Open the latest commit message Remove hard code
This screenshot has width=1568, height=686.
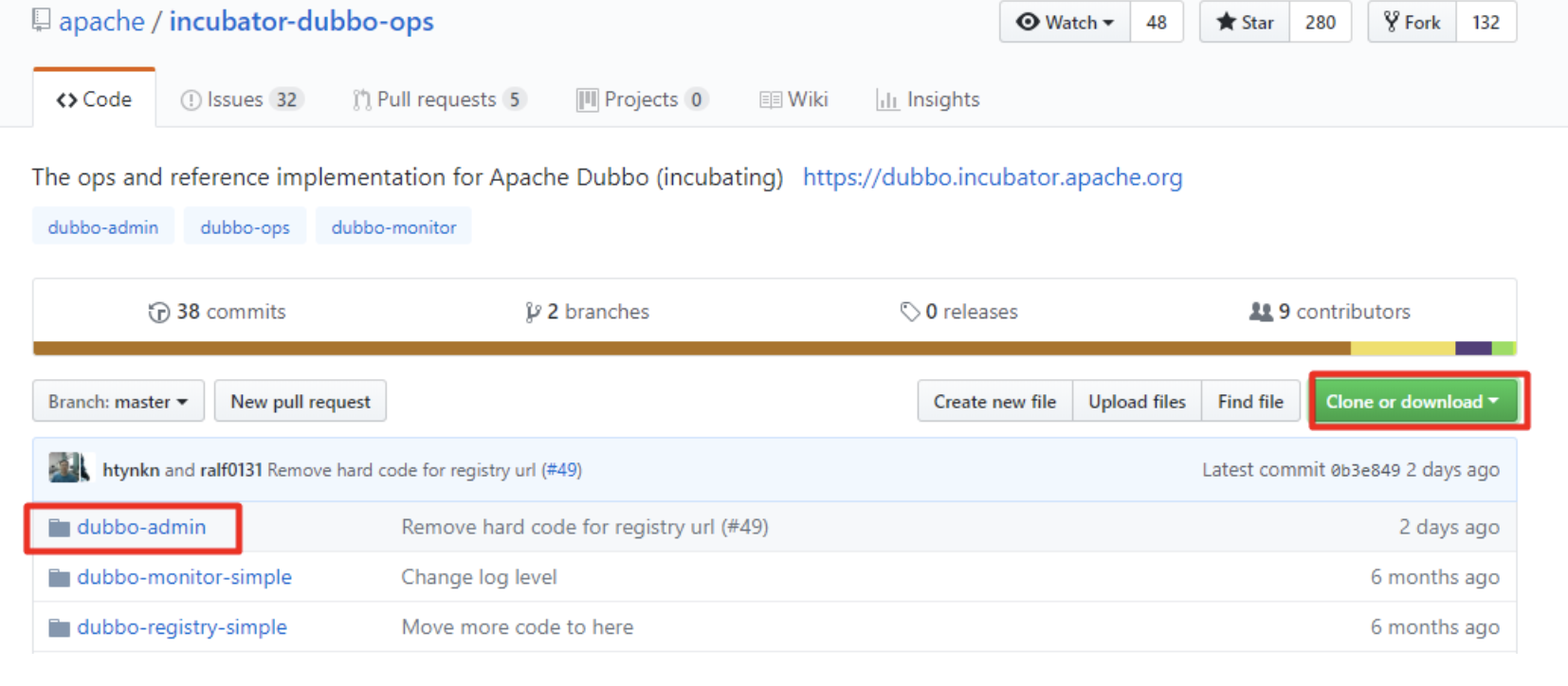[401, 470]
